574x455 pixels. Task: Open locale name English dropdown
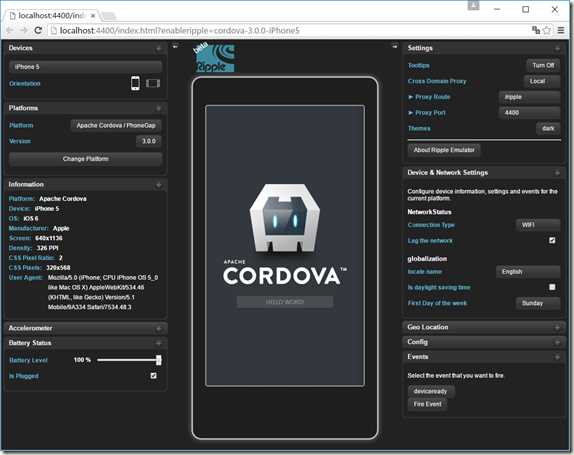pos(528,272)
